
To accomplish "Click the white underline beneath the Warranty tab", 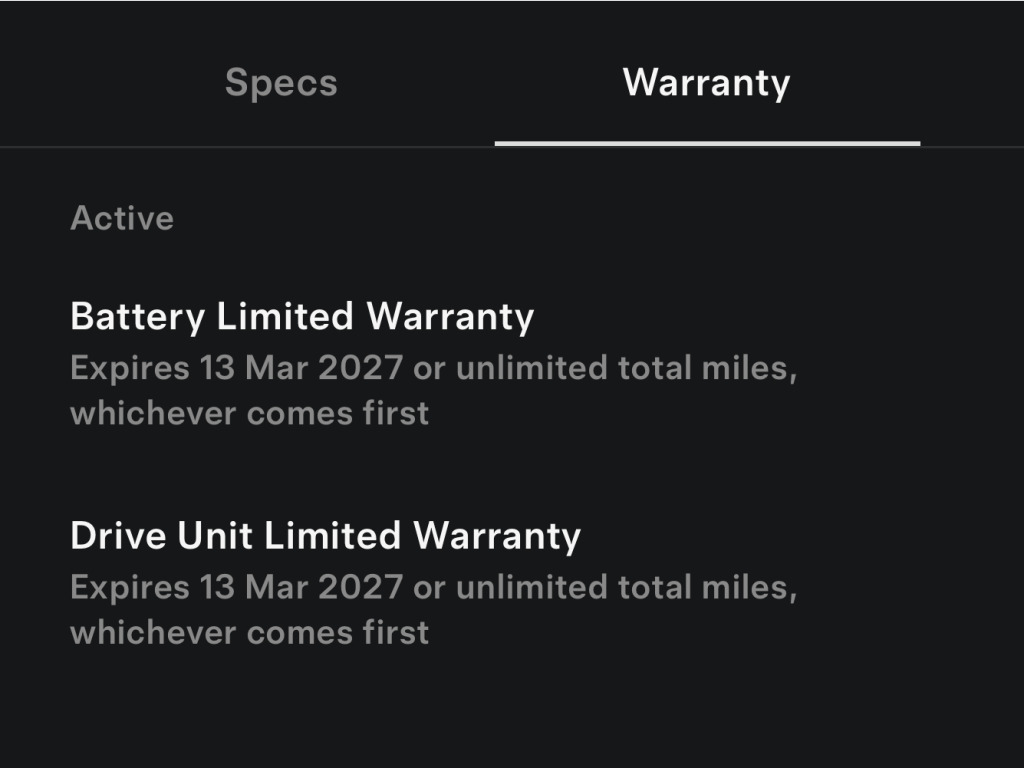I will 707,143.
